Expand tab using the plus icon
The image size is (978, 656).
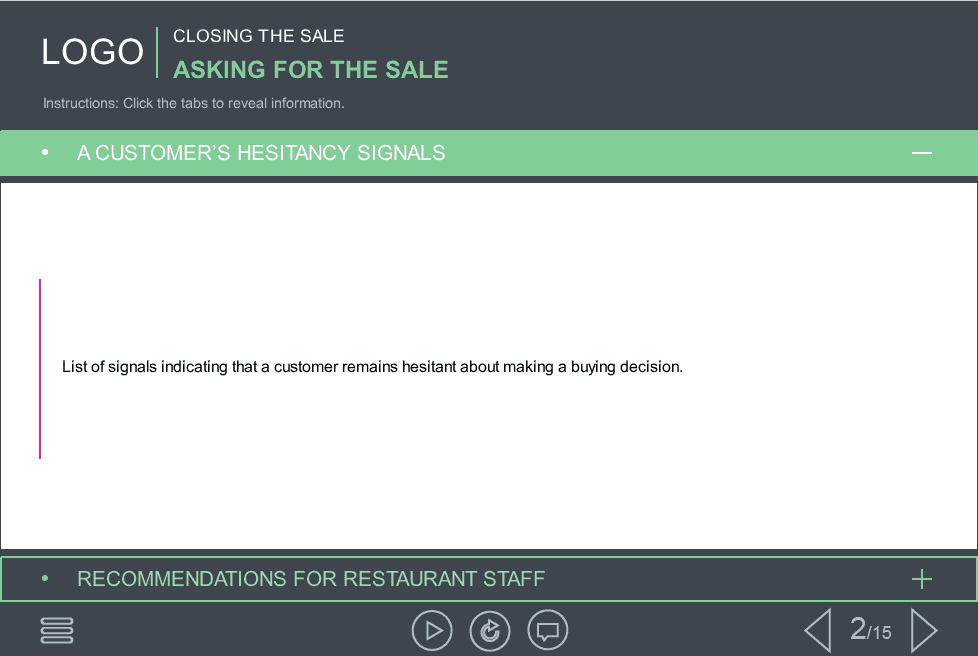coord(921,579)
